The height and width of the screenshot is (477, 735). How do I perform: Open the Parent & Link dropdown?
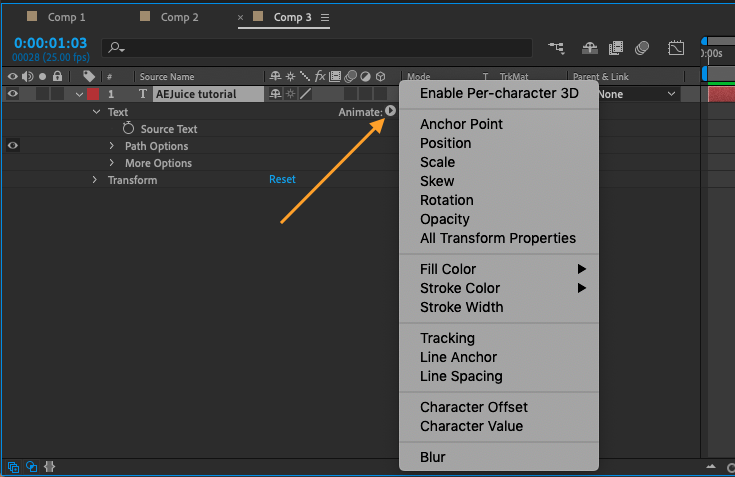638,94
